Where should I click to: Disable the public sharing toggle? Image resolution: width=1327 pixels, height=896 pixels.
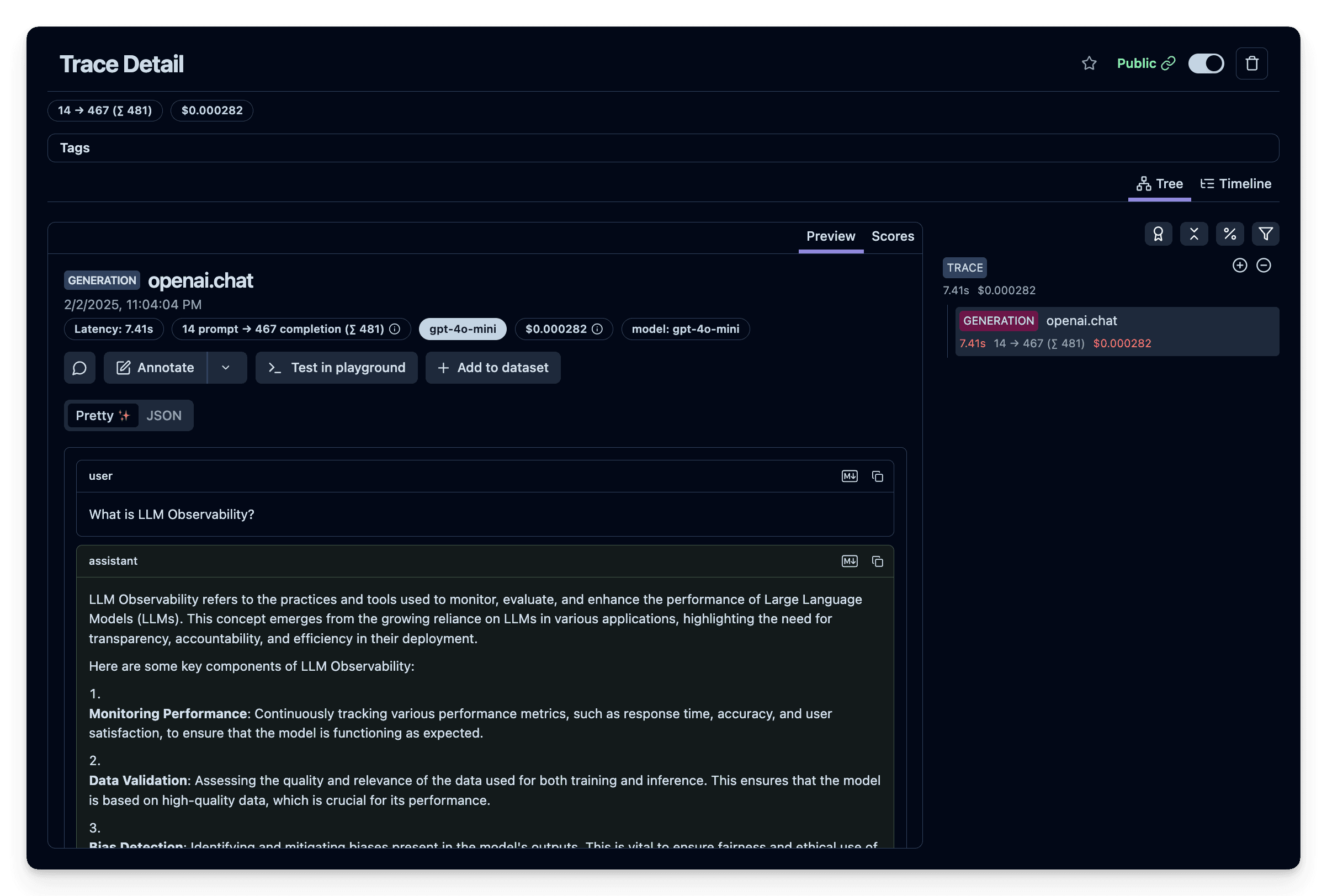click(x=1206, y=63)
